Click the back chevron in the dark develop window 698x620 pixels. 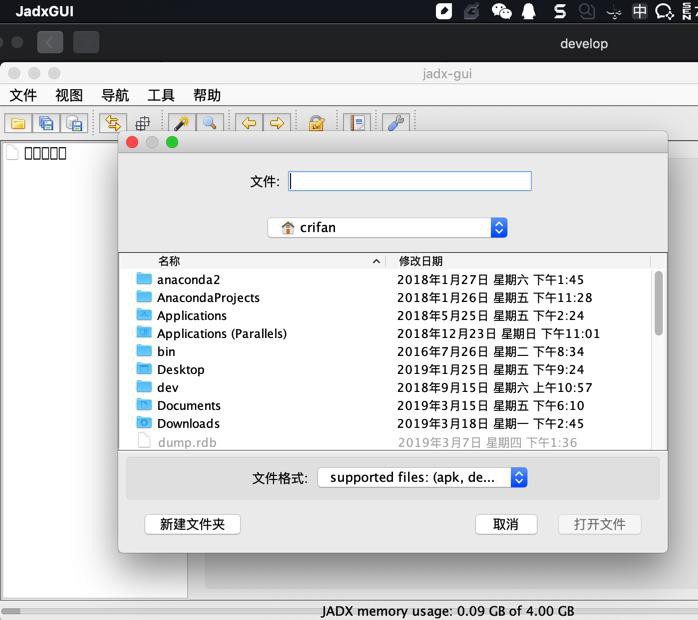click(50, 43)
